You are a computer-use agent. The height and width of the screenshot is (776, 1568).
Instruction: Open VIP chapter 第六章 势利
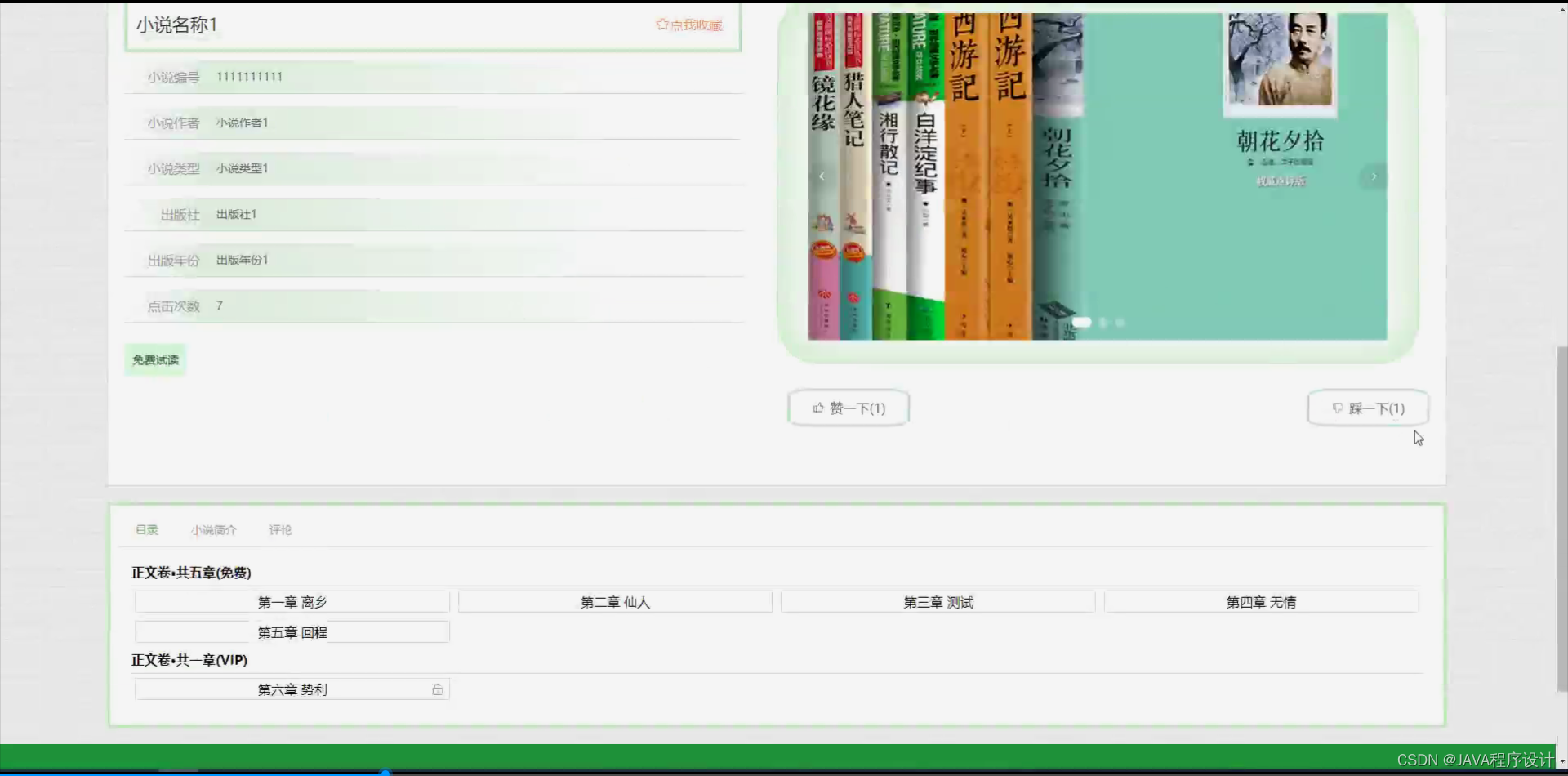(x=292, y=689)
